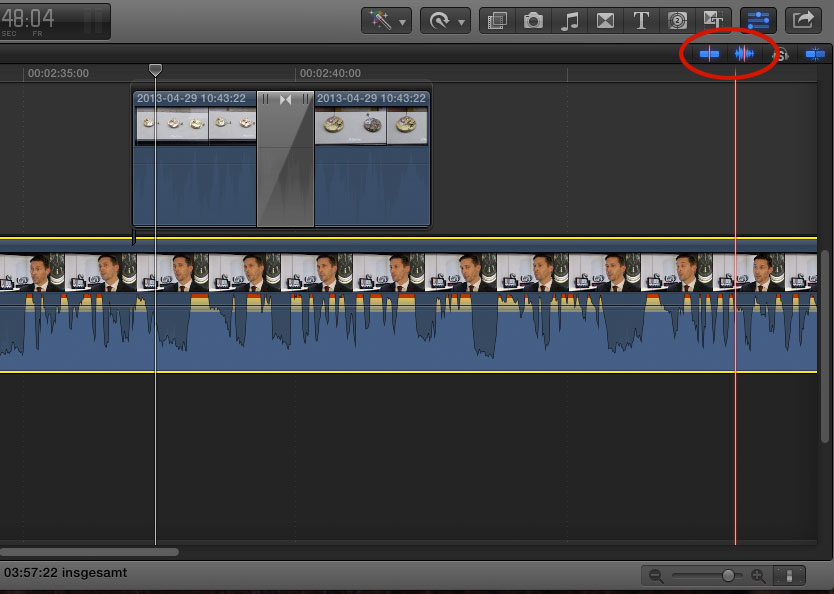834x594 pixels.
Task: Toggle the Inspector panel
Action: click(x=758, y=20)
